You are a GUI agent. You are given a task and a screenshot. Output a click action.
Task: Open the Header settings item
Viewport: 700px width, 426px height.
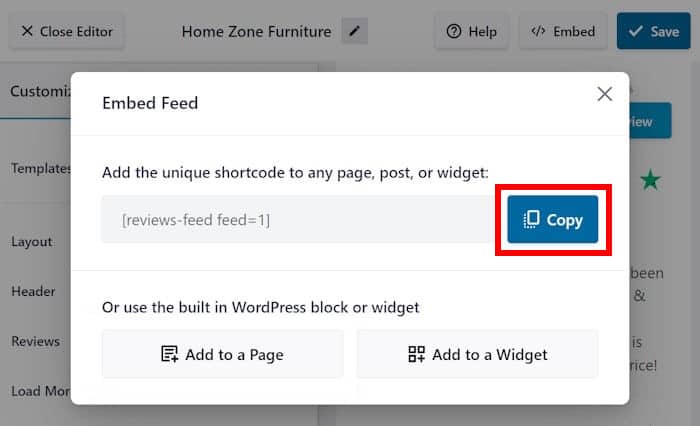pyautogui.click(x=33, y=291)
